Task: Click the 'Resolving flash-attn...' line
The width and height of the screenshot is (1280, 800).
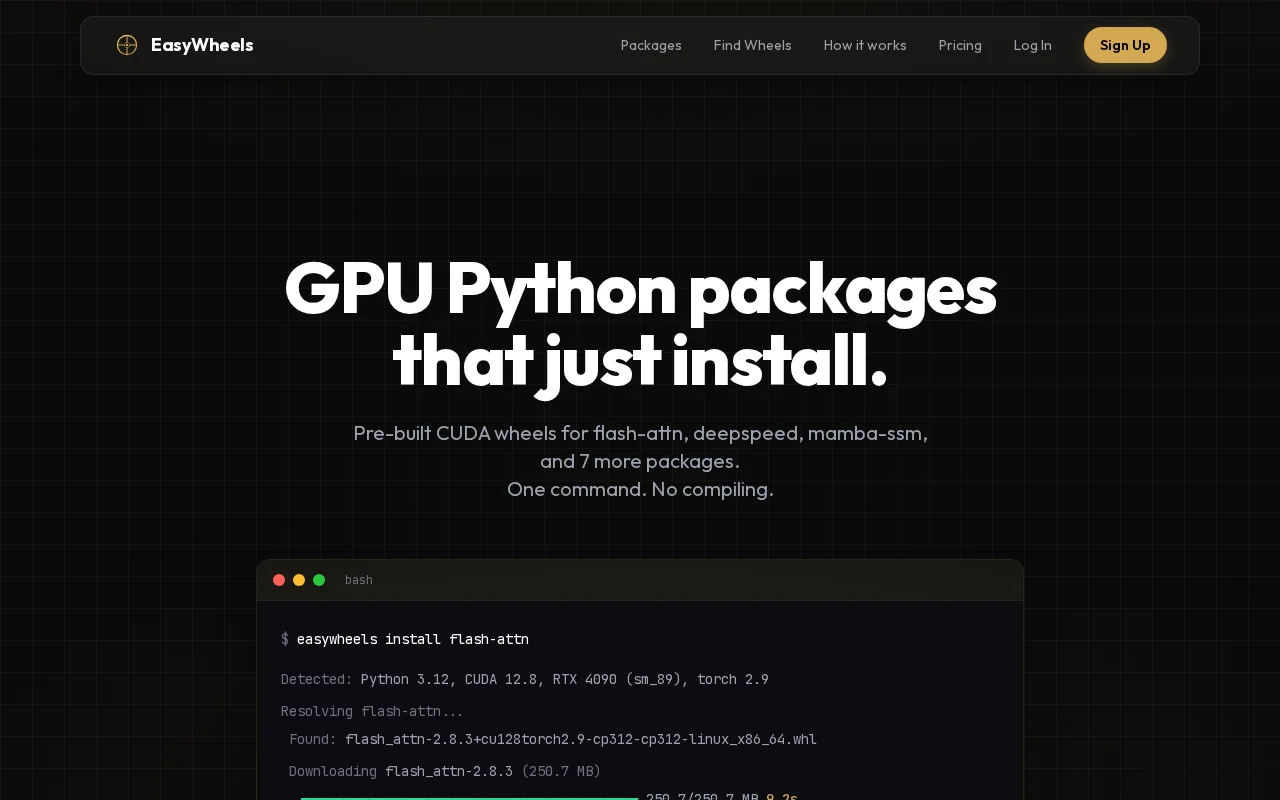Action: [x=372, y=711]
